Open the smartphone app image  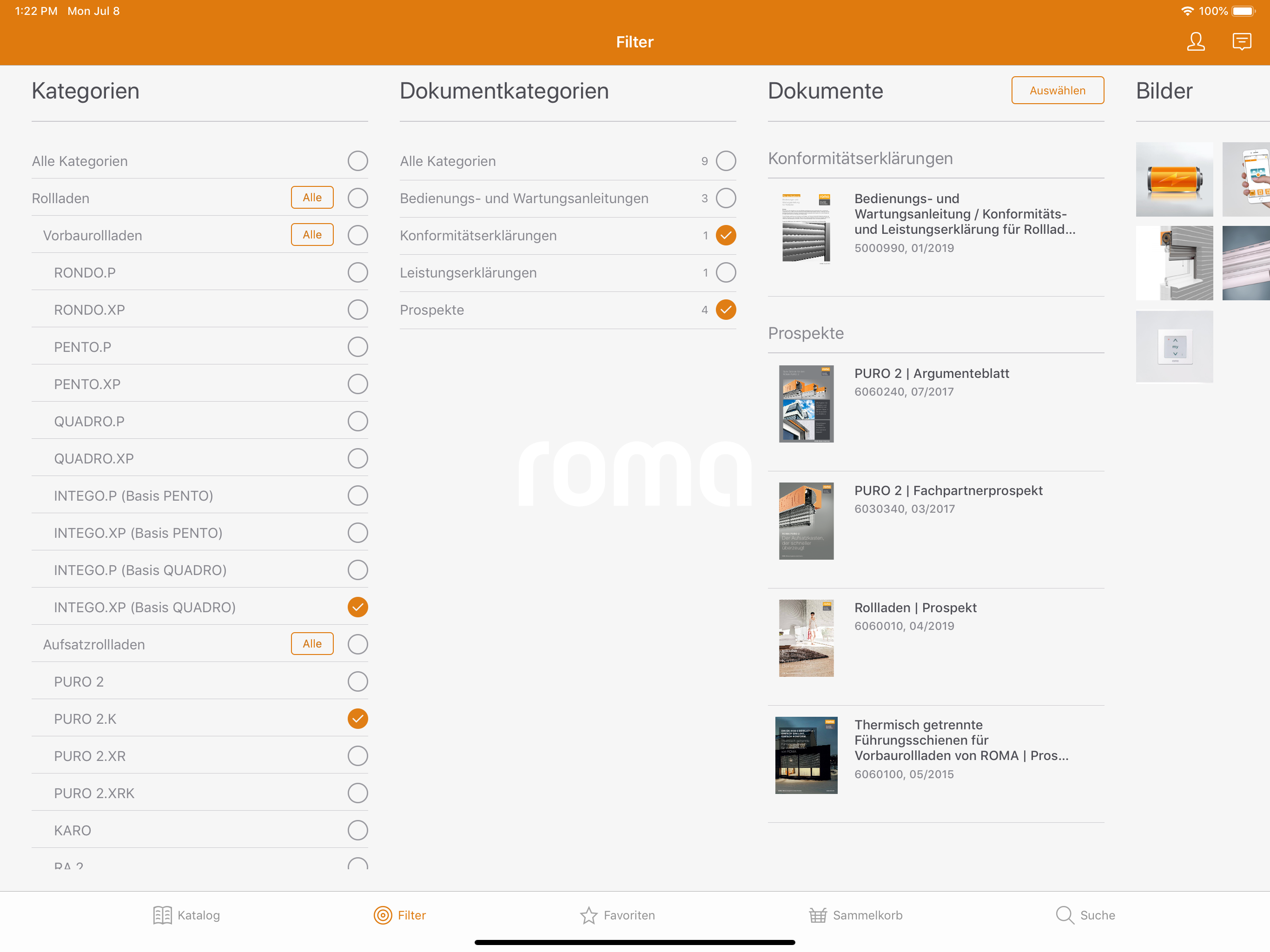[x=1246, y=180]
